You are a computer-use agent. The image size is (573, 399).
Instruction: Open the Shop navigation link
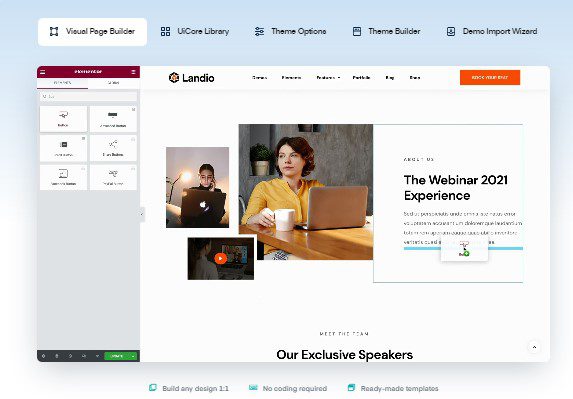click(415, 77)
